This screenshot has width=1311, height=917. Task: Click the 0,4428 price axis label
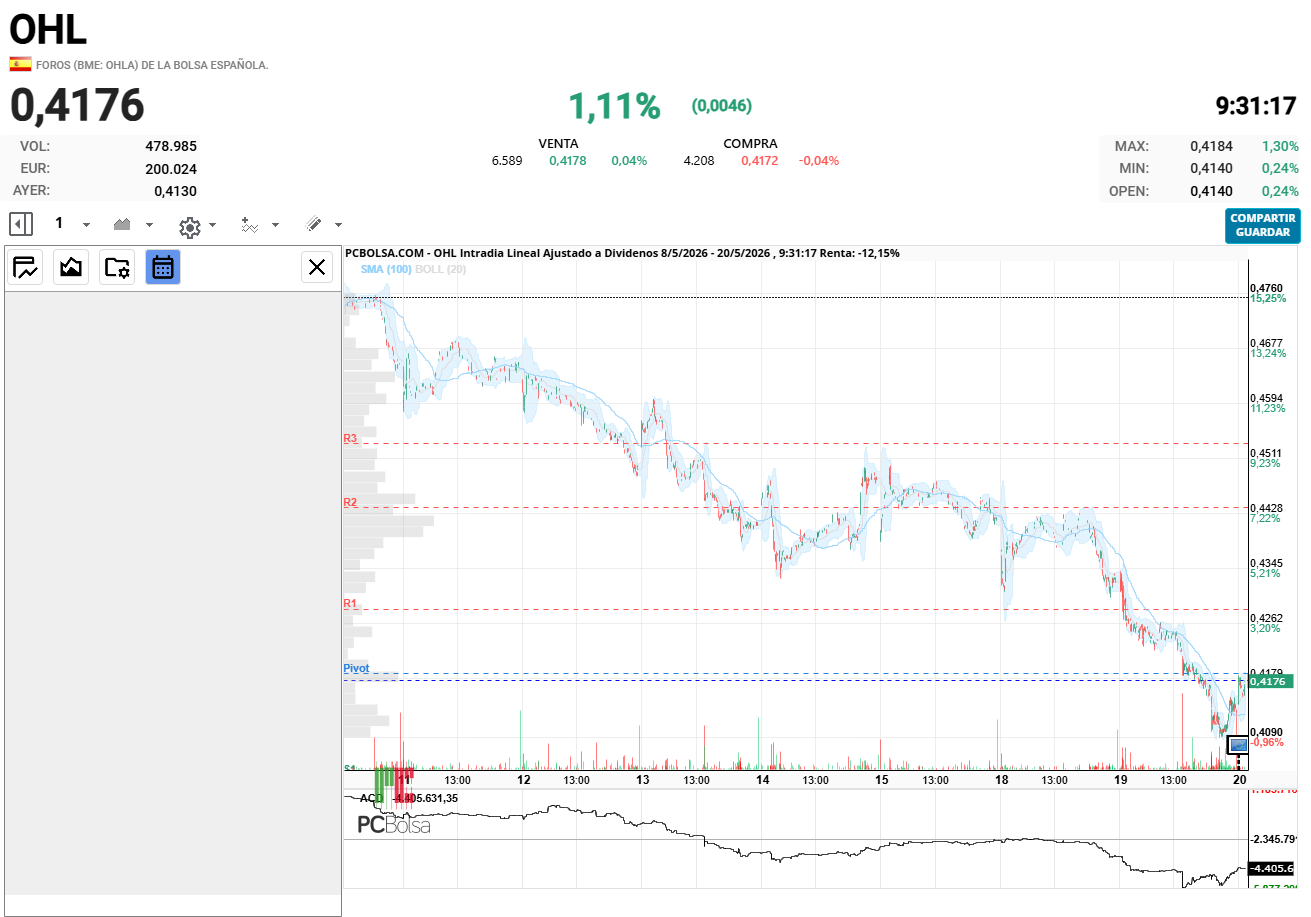pos(1267,509)
